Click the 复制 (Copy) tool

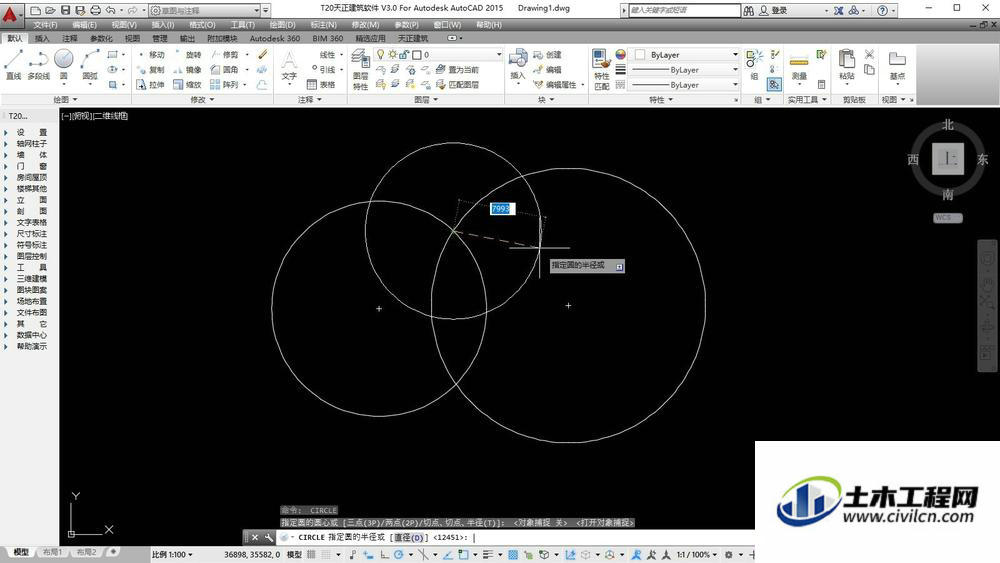[151, 69]
